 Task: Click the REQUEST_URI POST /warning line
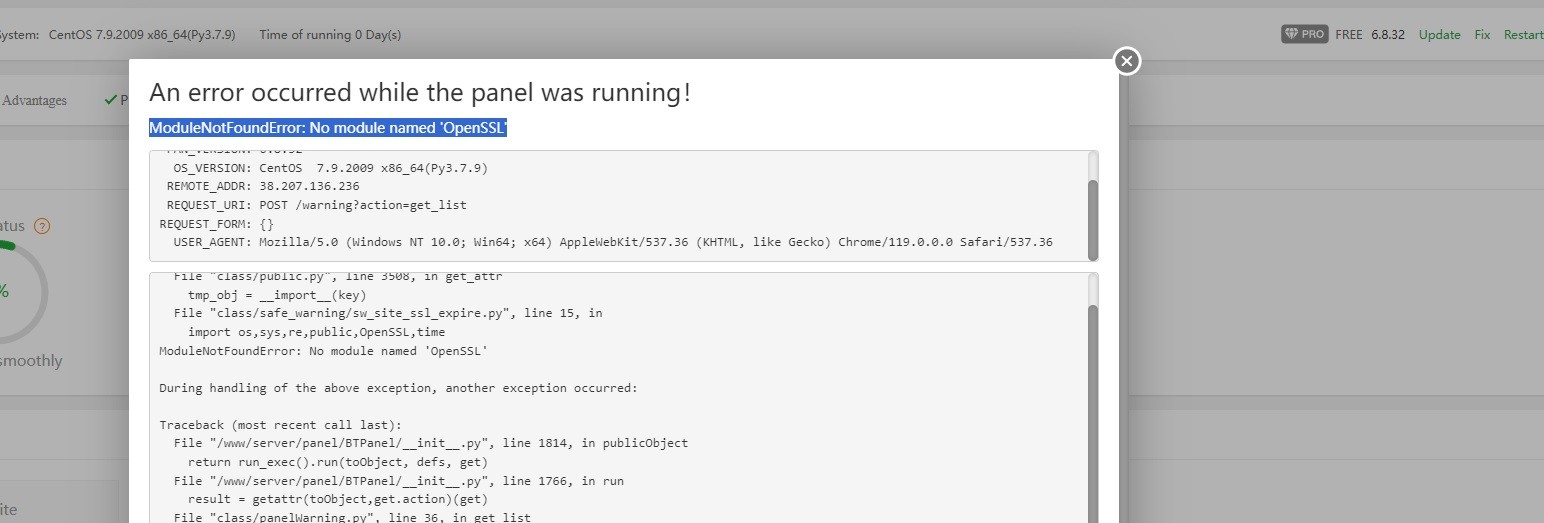(313, 205)
